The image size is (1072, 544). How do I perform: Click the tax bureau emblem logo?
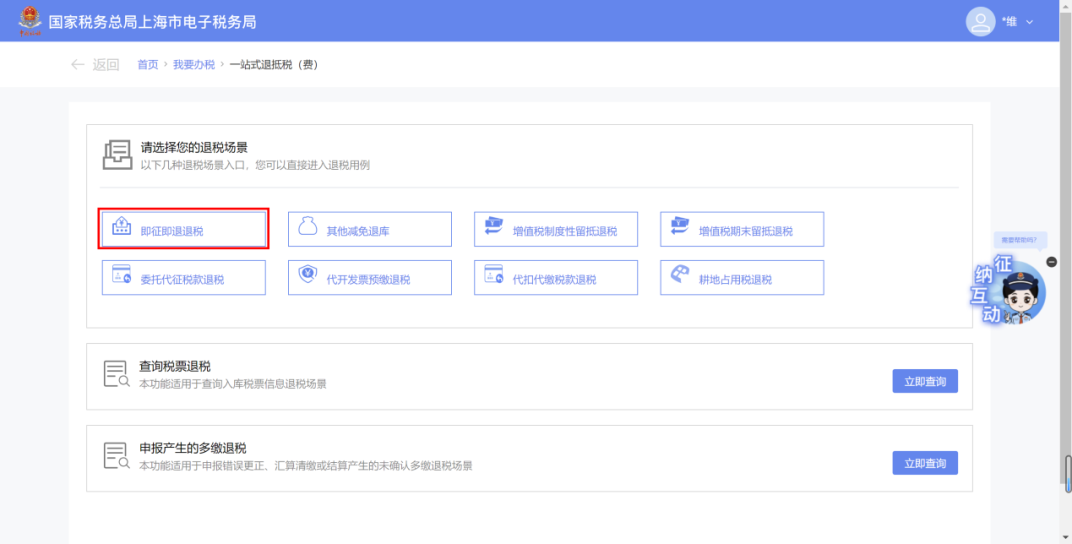pos(29,21)
